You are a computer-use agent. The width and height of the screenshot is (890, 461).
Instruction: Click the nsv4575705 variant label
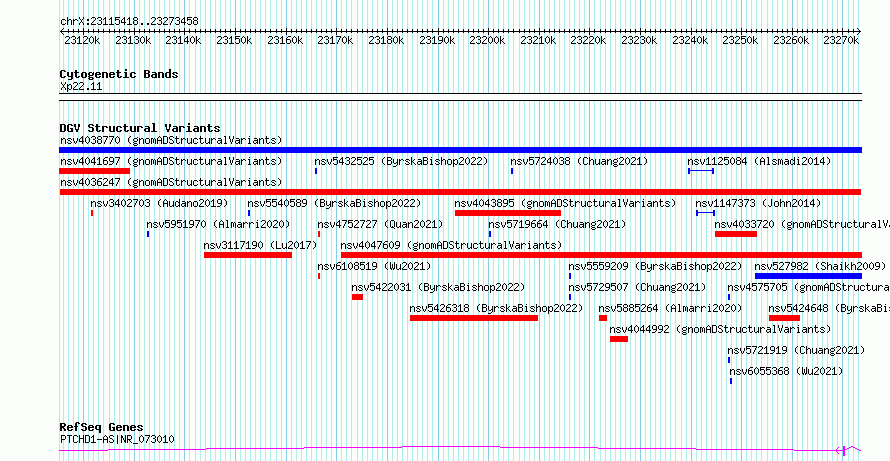click(x=808, y=287)
